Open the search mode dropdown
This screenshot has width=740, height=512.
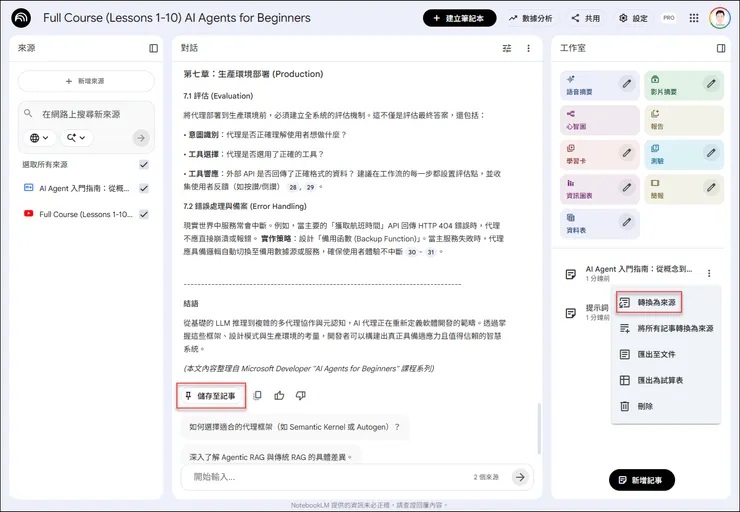click(76, 138)
